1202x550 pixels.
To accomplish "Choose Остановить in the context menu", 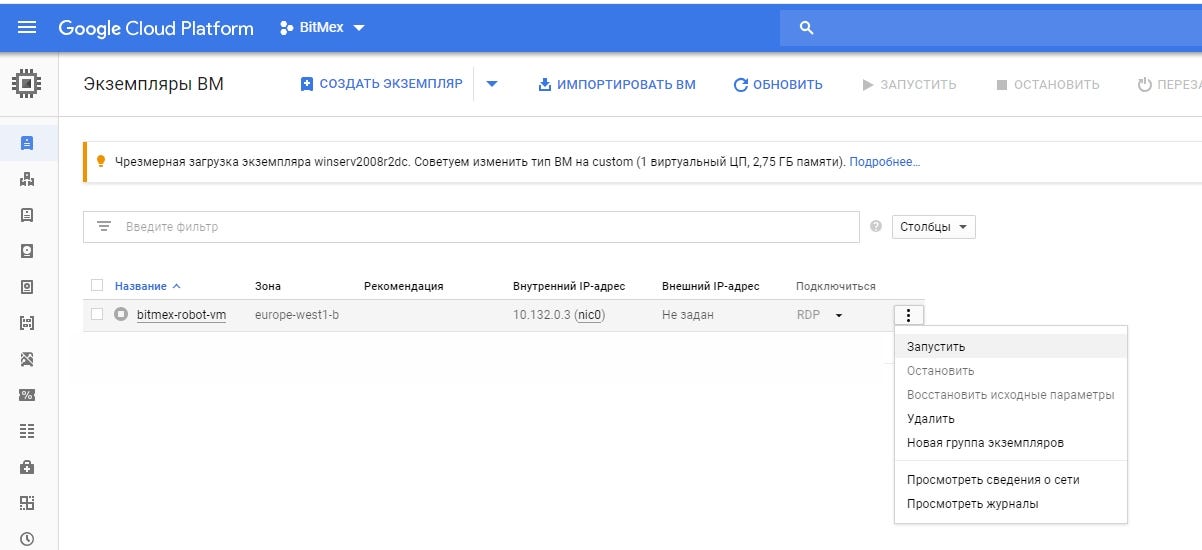I will click(x=1011, y=371).
